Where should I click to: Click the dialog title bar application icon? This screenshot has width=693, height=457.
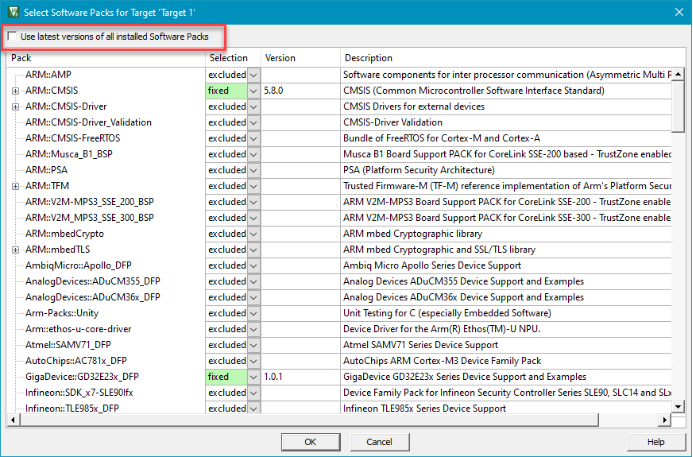click(x=12, y=11)
